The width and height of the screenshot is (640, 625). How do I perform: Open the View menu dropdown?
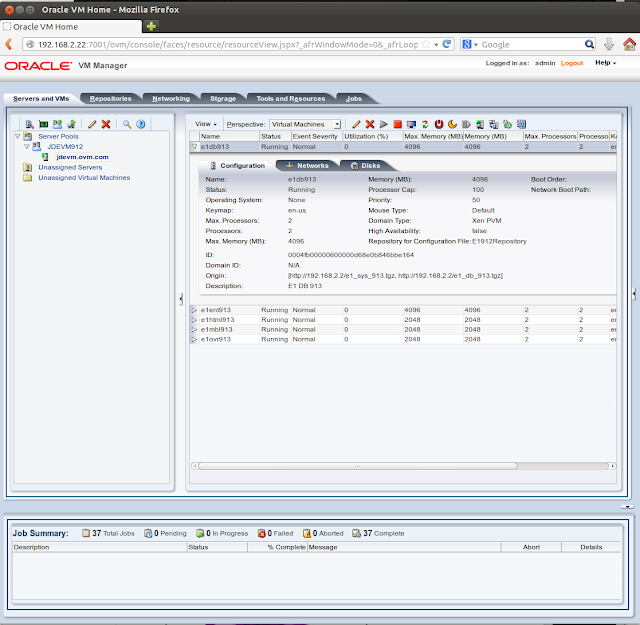[206, 124]
